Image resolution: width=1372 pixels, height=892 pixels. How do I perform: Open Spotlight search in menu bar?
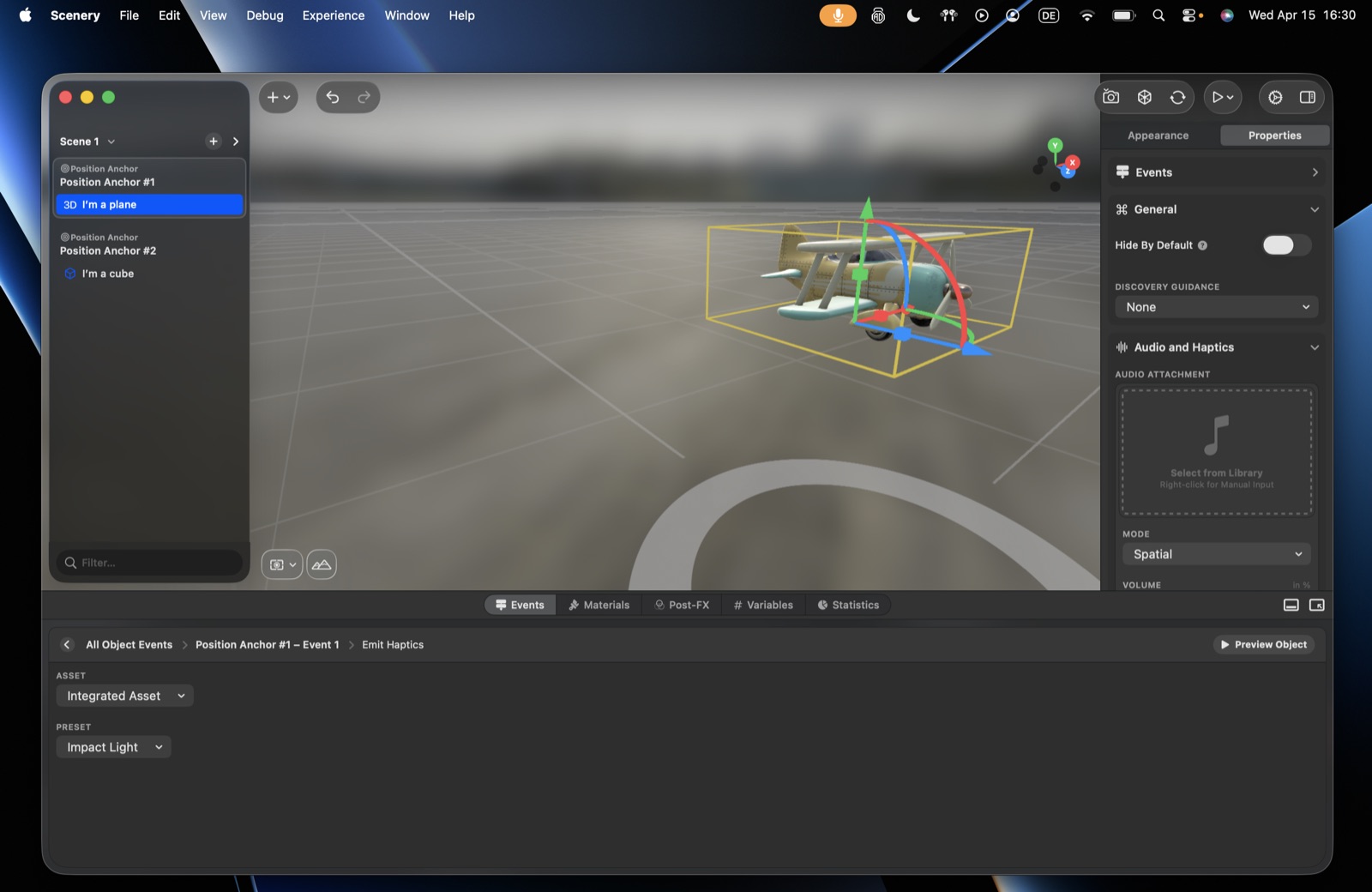click(1158, 15)
